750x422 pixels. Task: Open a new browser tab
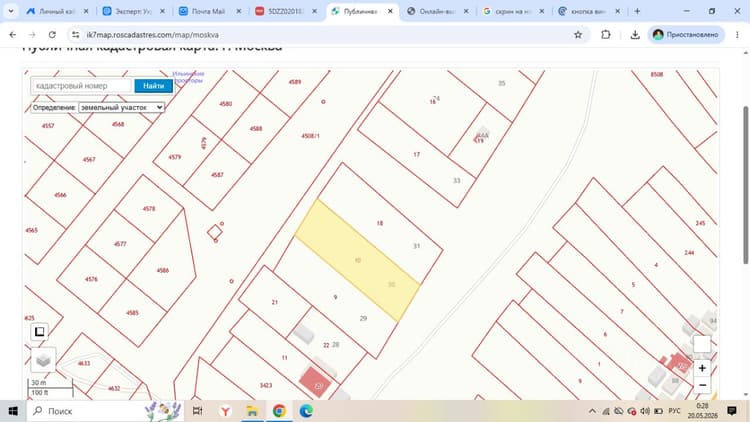(637, 11)
